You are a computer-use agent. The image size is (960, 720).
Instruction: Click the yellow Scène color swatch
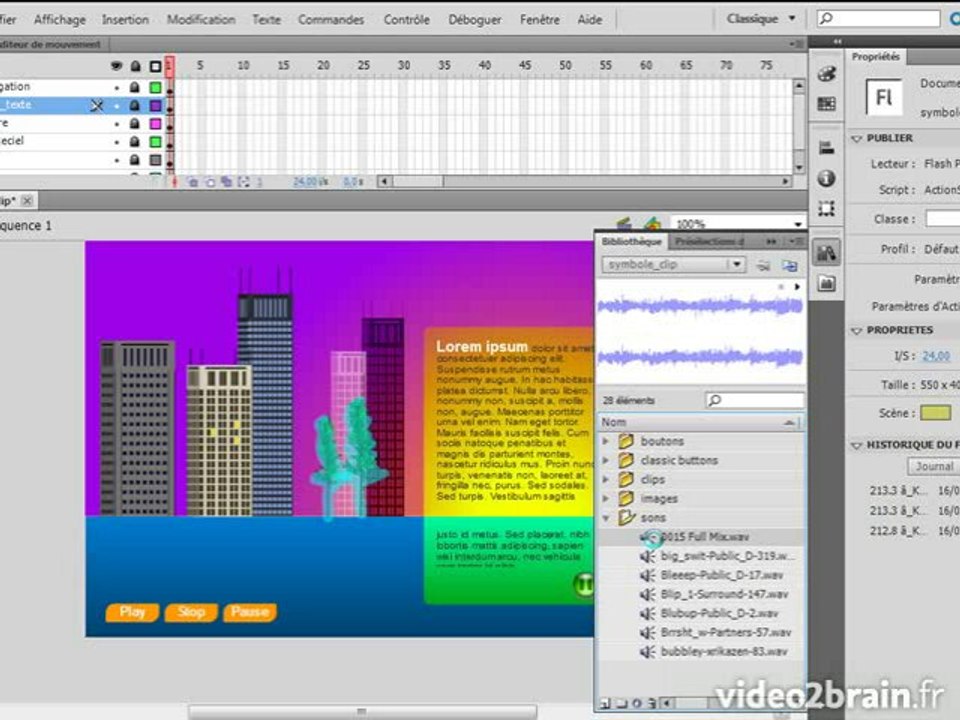936,413
